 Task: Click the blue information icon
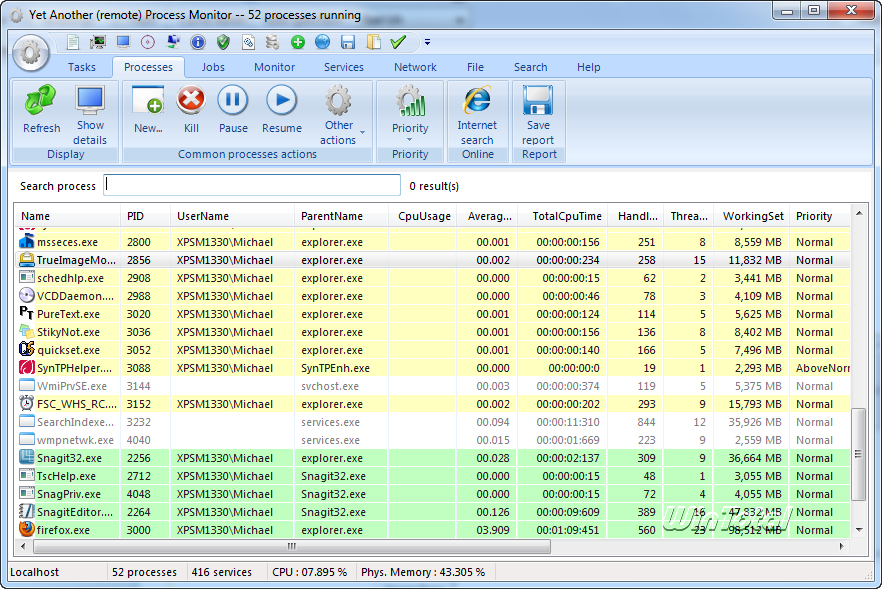pos(198,42)
